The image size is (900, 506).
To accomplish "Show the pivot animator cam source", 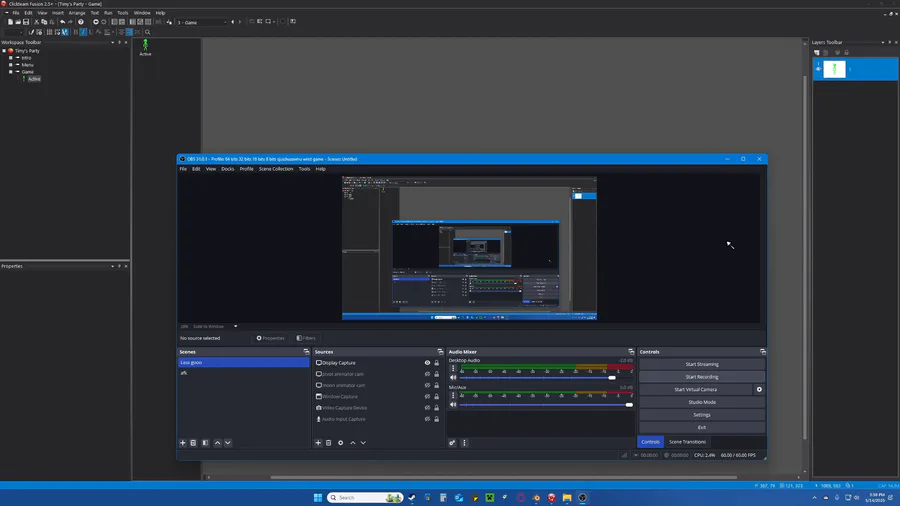I will [x=427, y=374].
